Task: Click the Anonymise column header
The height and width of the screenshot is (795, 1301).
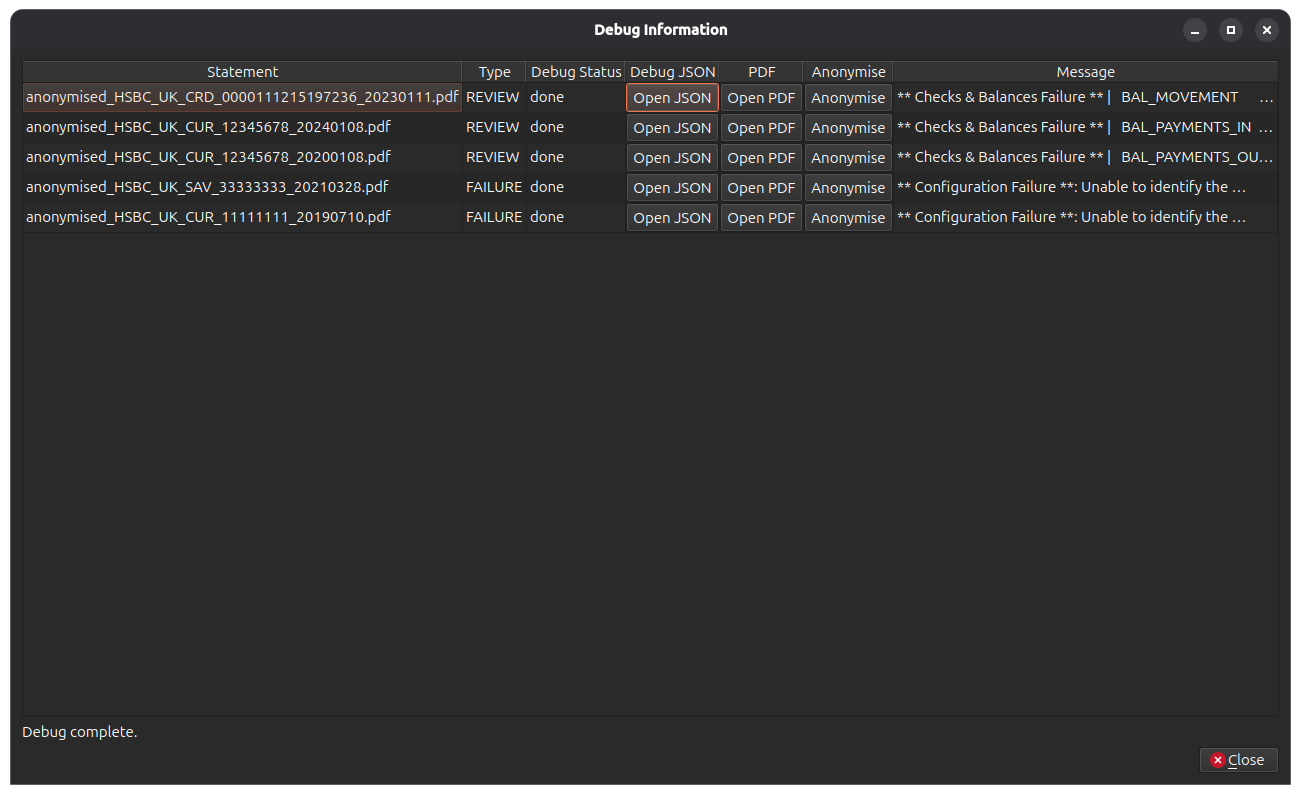Action: point(848,72)
